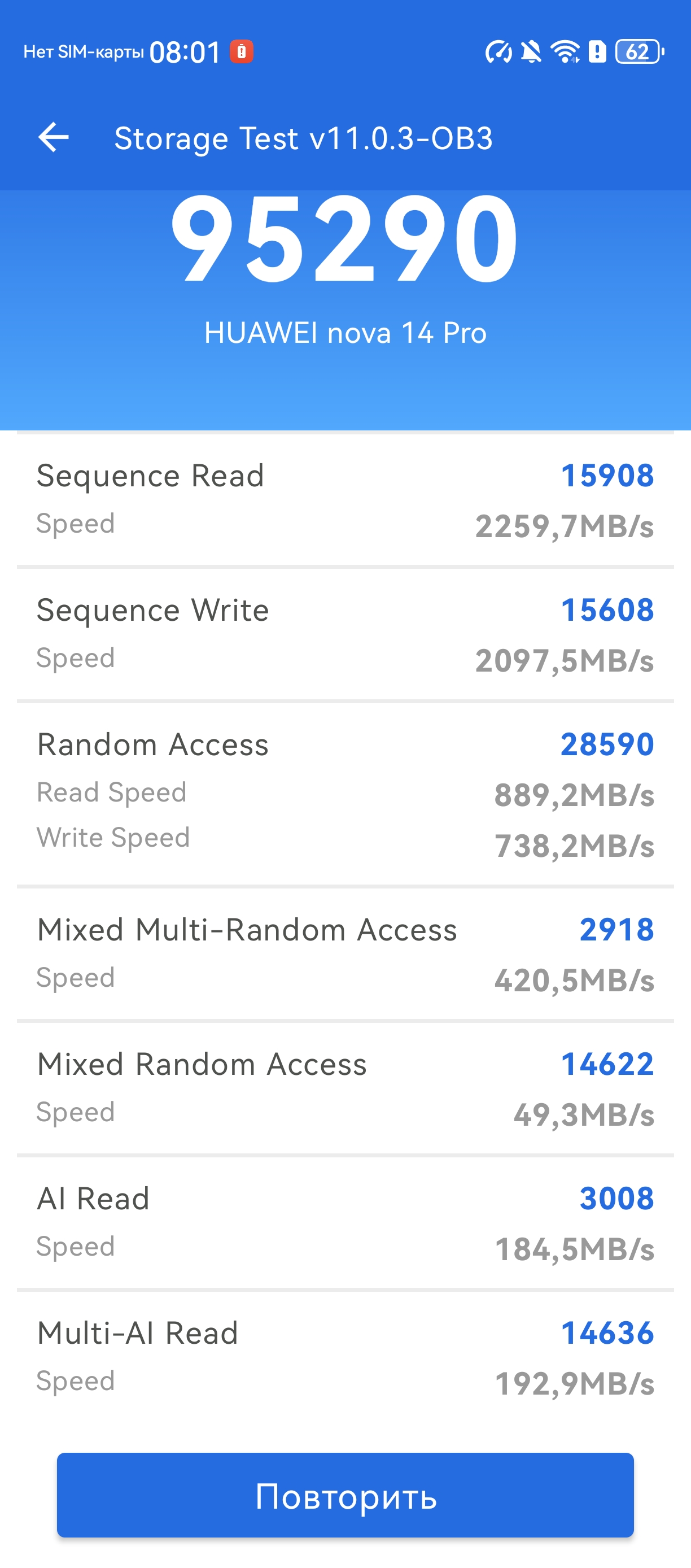The height and width of the screenshot is (1568, 691).
Task: Tap the battery level 62 indicator
Action: click(x=638, y=52)
